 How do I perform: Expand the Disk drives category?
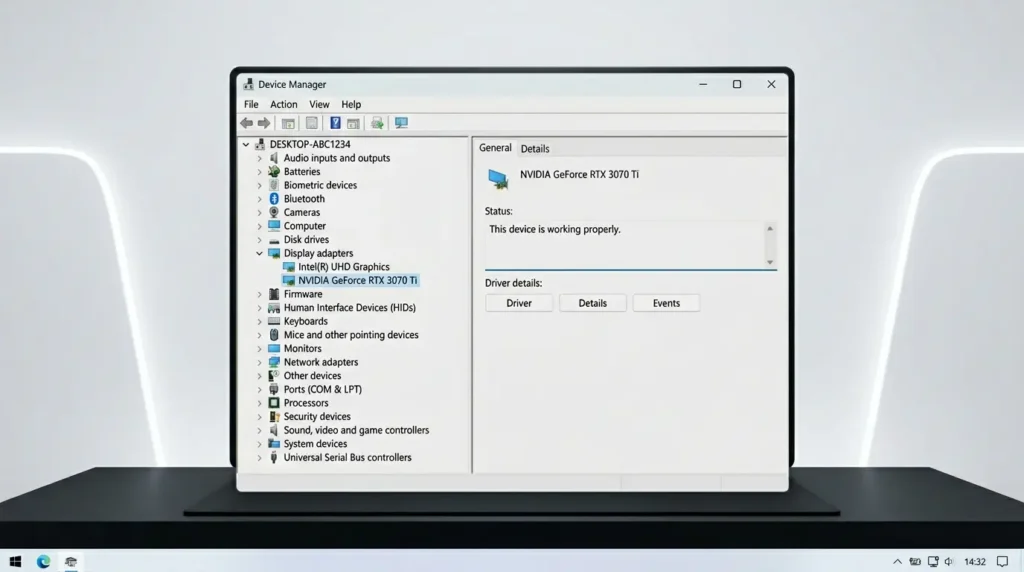[x=259, y=240]
